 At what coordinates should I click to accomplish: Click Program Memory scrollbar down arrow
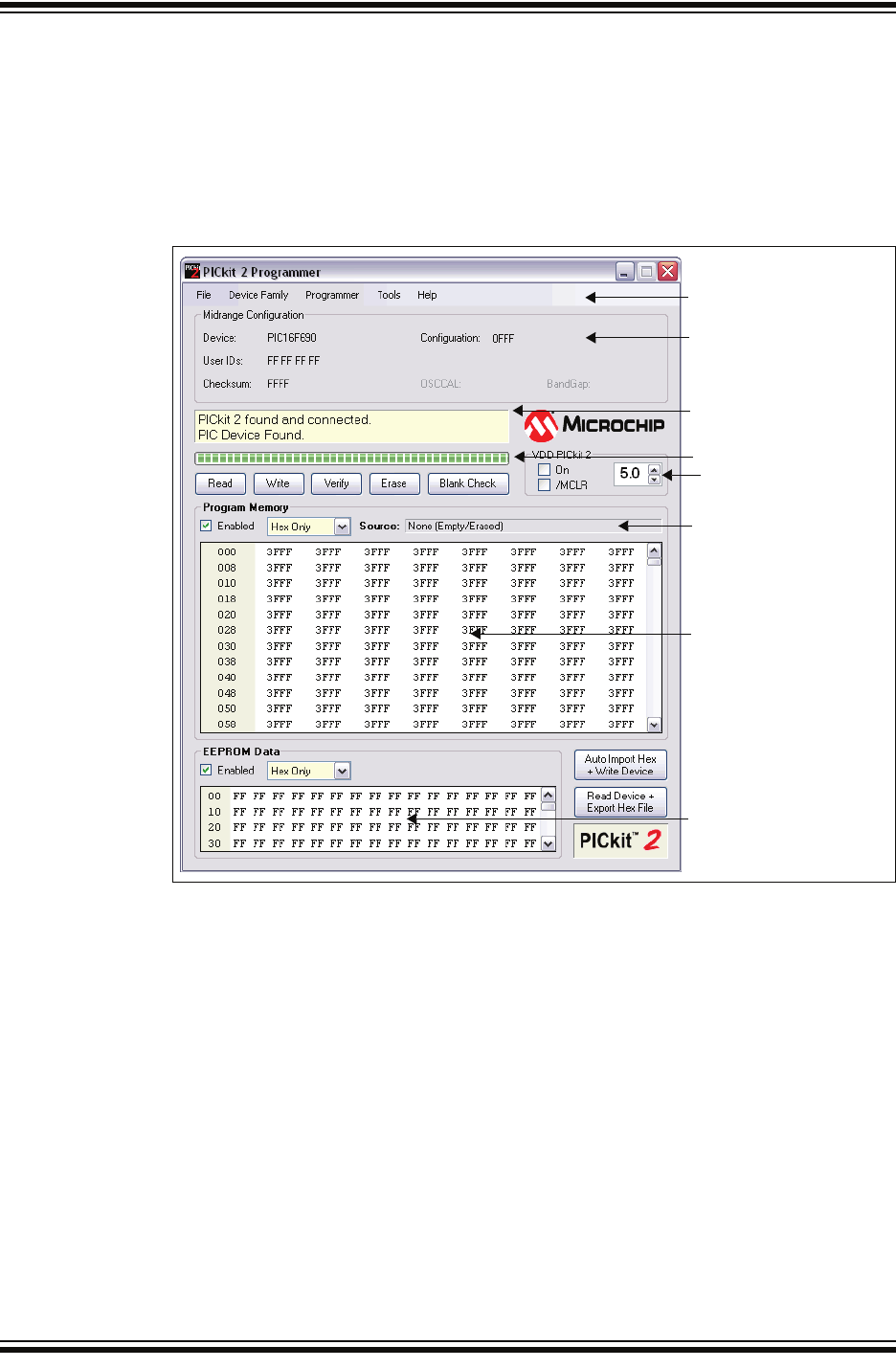click(655, 725)
